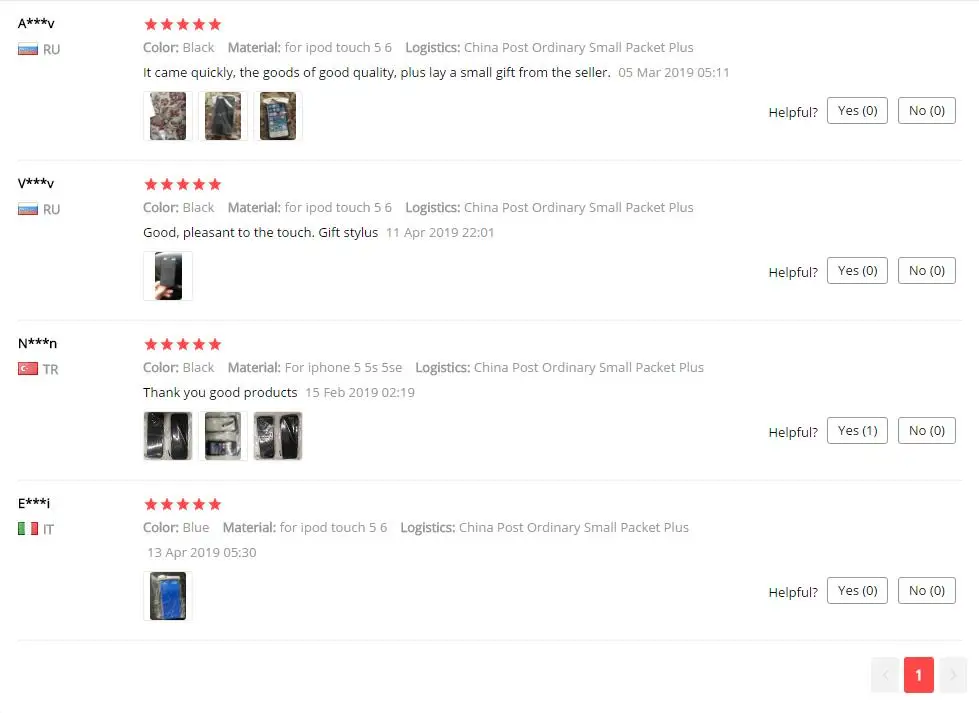979x713 pixels.
Task: Vote Yes (0) on V***v's review
Action: pyautogui.click(x=857, y=270)
